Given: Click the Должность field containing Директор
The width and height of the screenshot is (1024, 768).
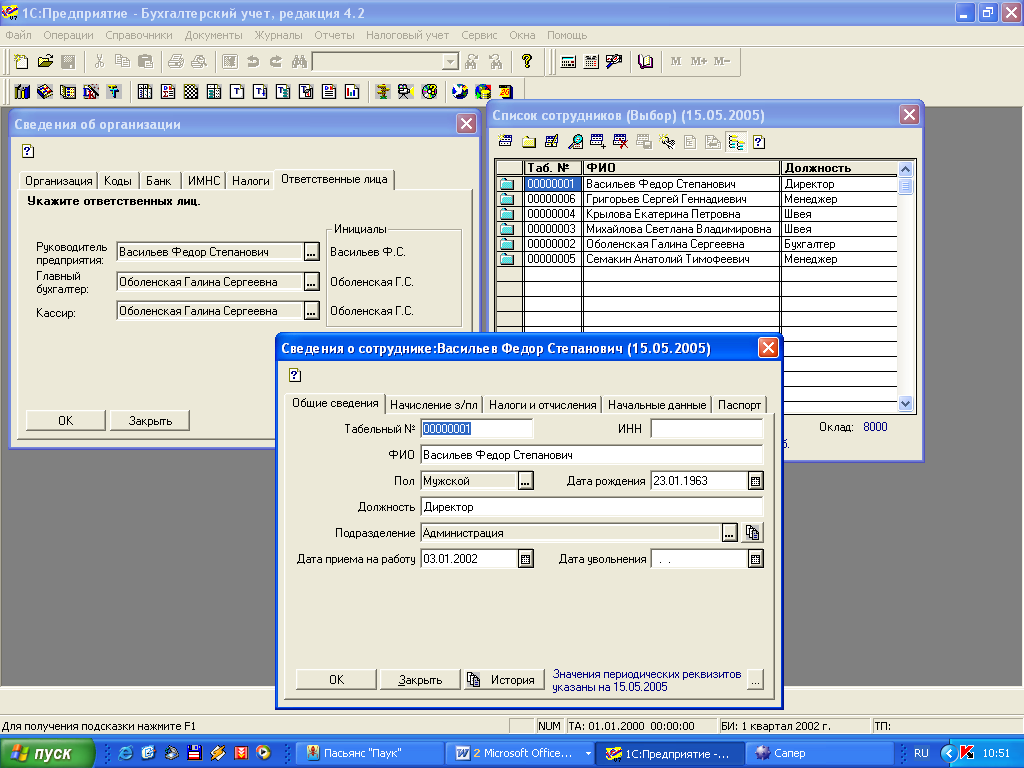Looking at the screenshot, I should (x=592, y=507).
